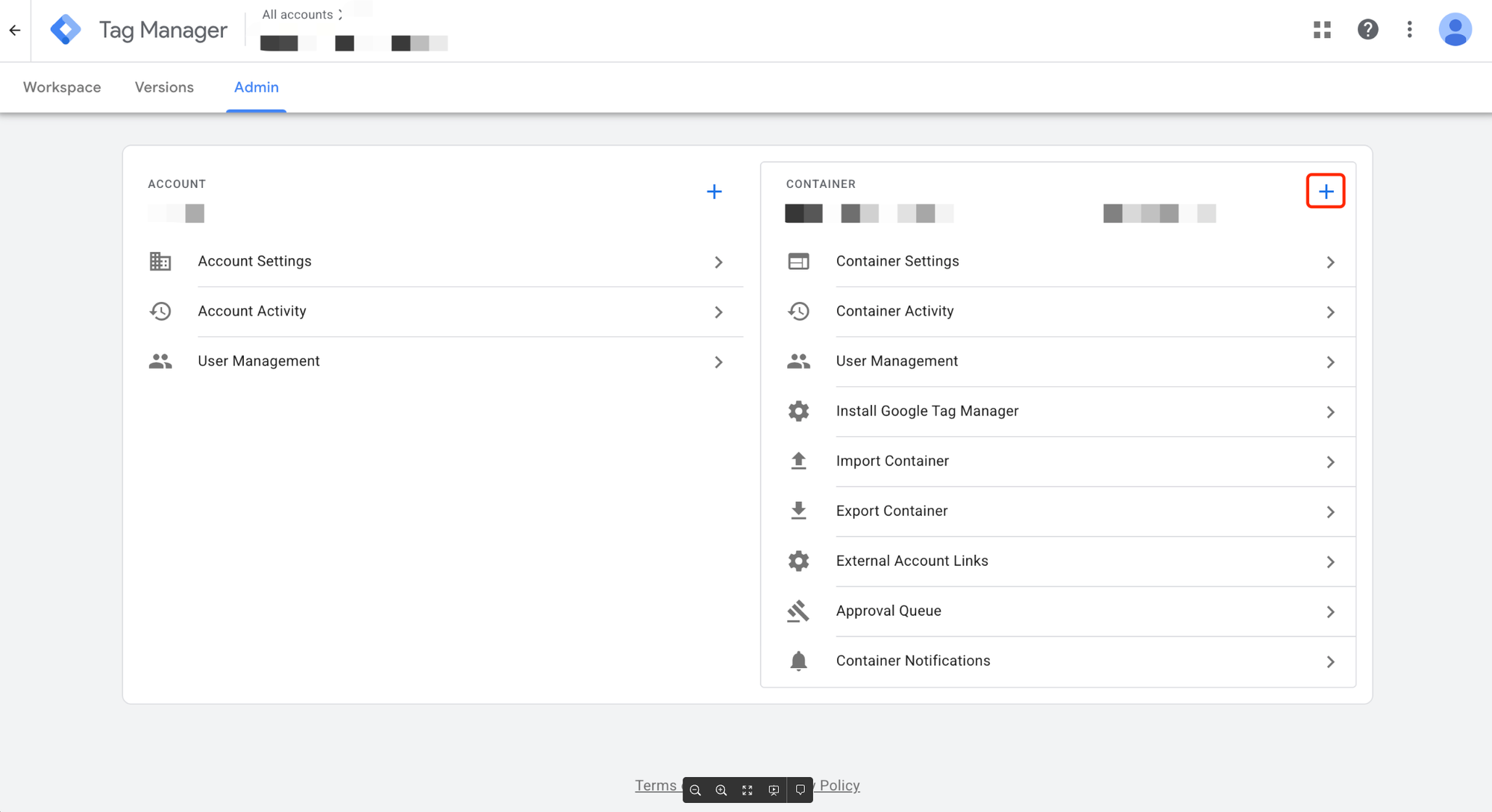Click the fullscreen expand icon in bottom toolbar
This screenshot has width=1492, height=812.
(747, 790)
